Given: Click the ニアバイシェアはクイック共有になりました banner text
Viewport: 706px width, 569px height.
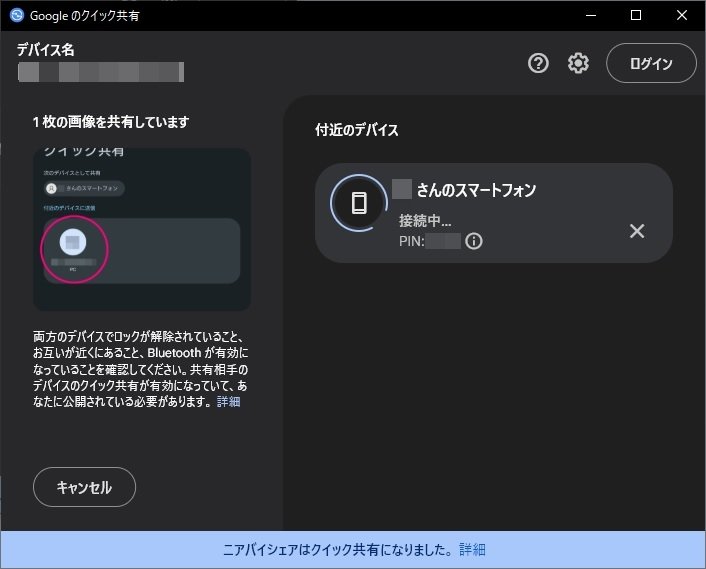Looking at the screenshot, I should (x=338, y=550).
